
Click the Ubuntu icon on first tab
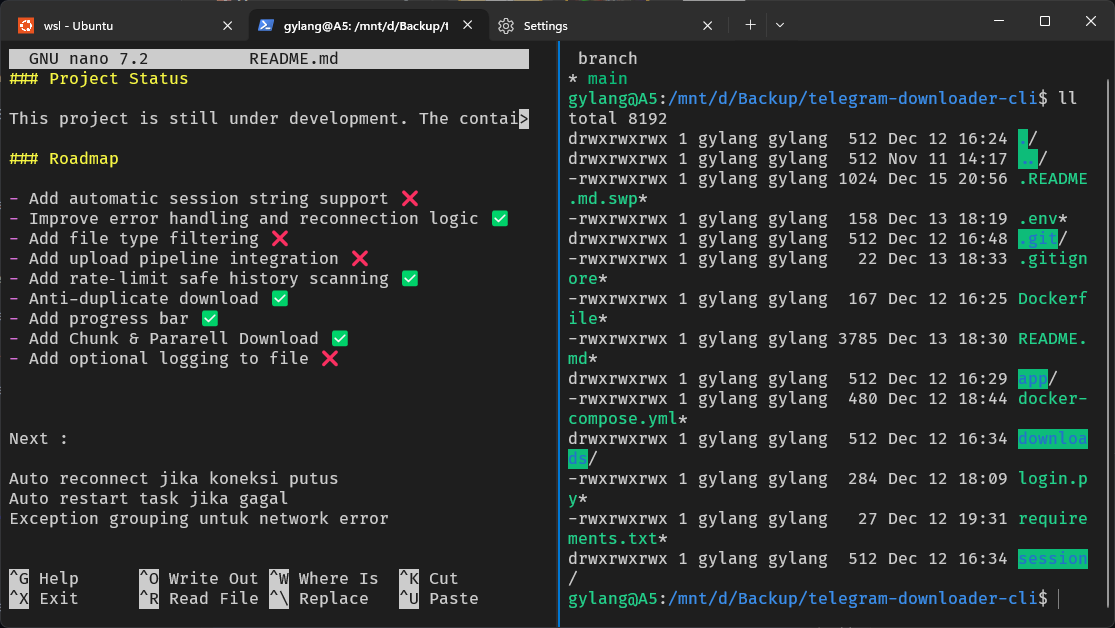(x=24, y=26)
